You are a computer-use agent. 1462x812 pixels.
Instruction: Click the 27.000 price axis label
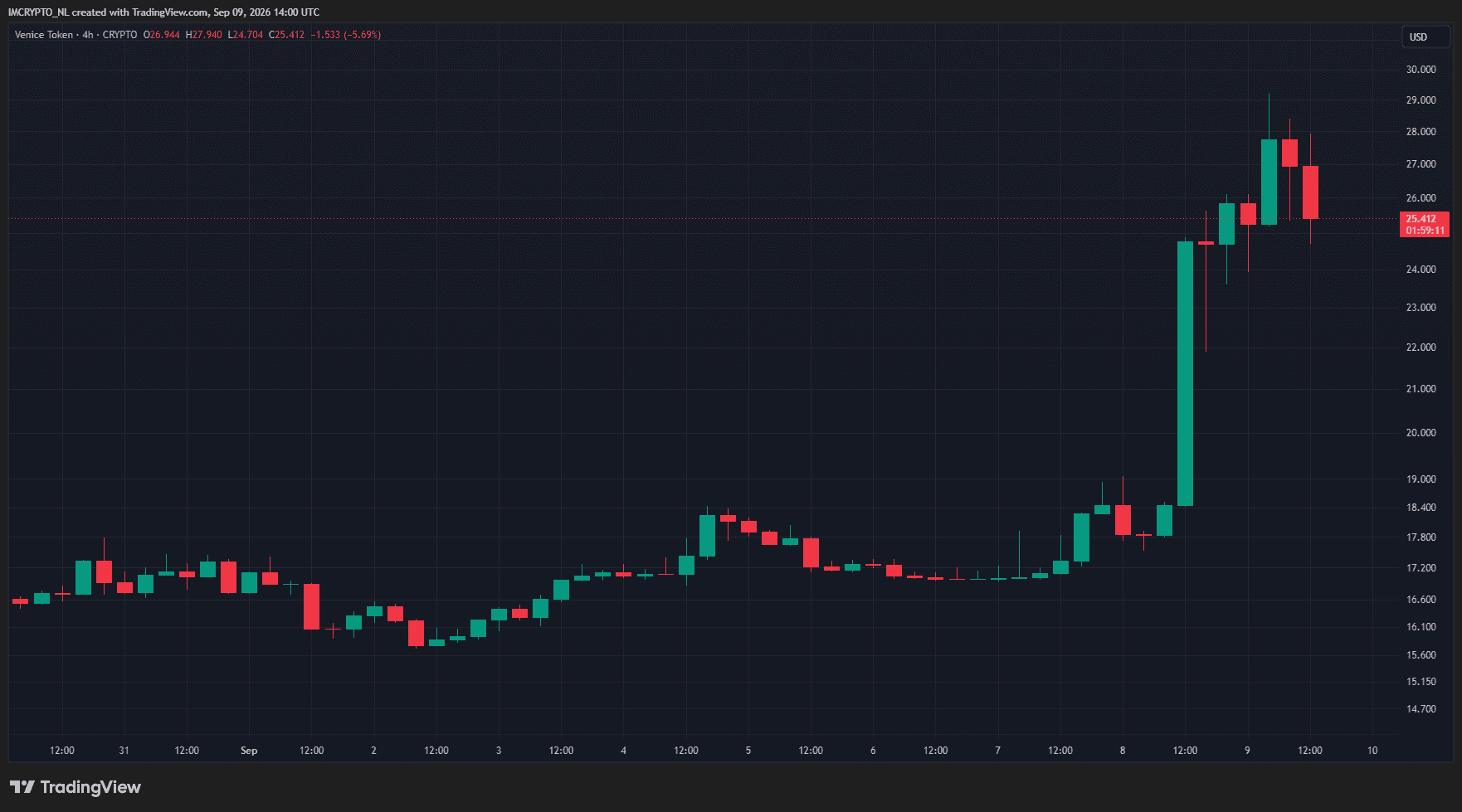coord(1421,164)
